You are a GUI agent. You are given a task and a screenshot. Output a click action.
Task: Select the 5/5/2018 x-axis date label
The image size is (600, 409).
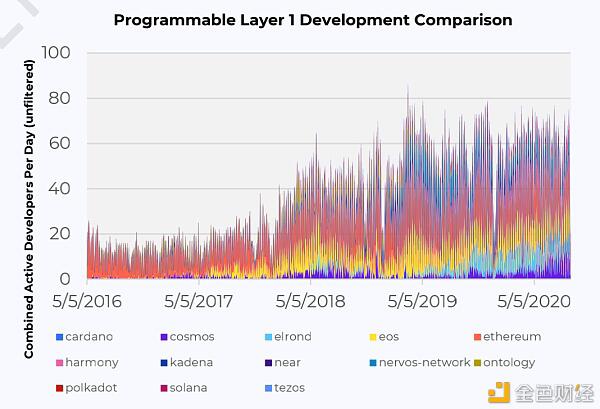(x=312, y=298)
